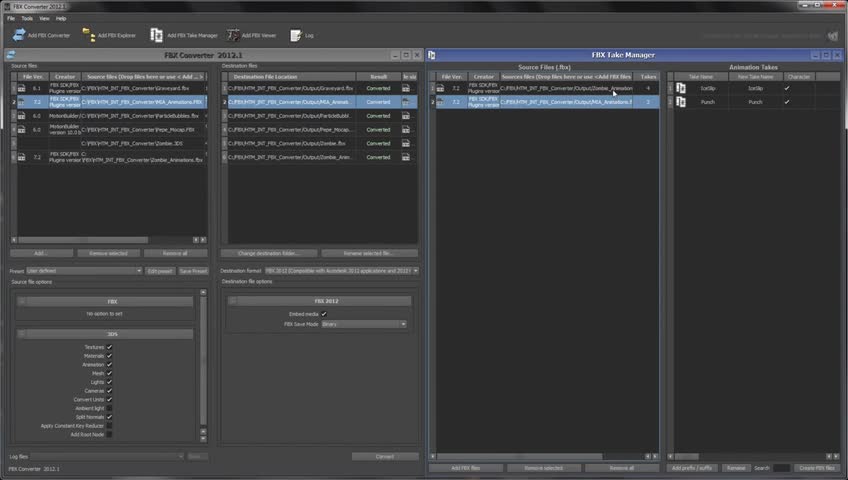Click the file icon of the Graveyard.fbx source row

(x=22, y=88)
